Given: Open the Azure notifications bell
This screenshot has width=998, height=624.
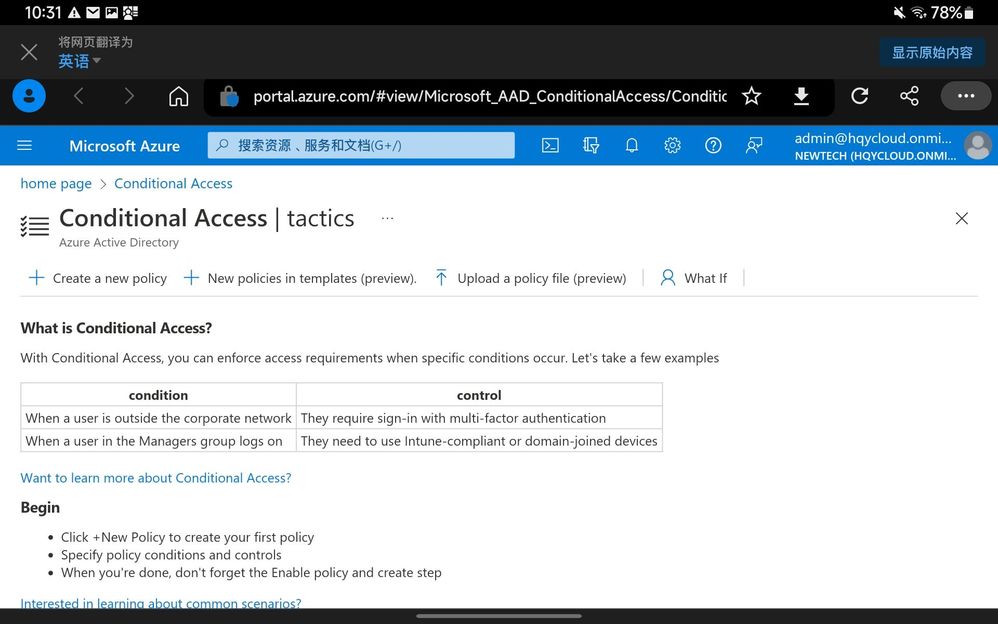Looking at the screenshot, I should [632, 145].
